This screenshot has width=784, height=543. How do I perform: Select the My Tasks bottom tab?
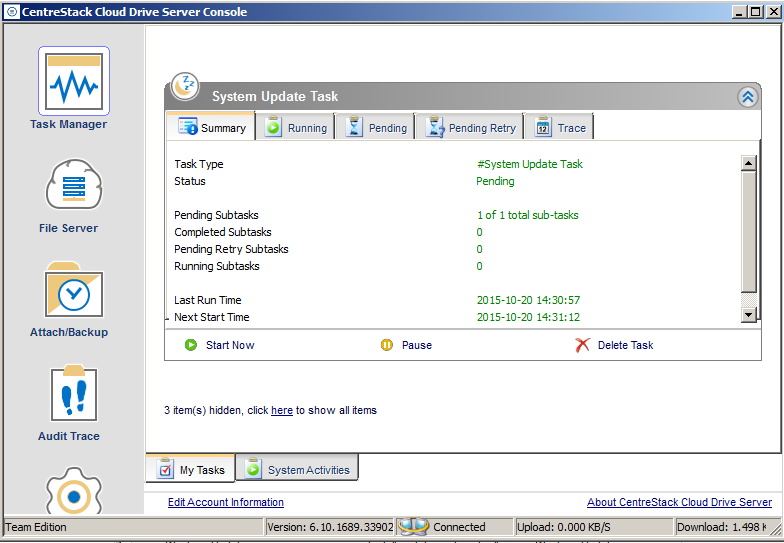[190, 469]
